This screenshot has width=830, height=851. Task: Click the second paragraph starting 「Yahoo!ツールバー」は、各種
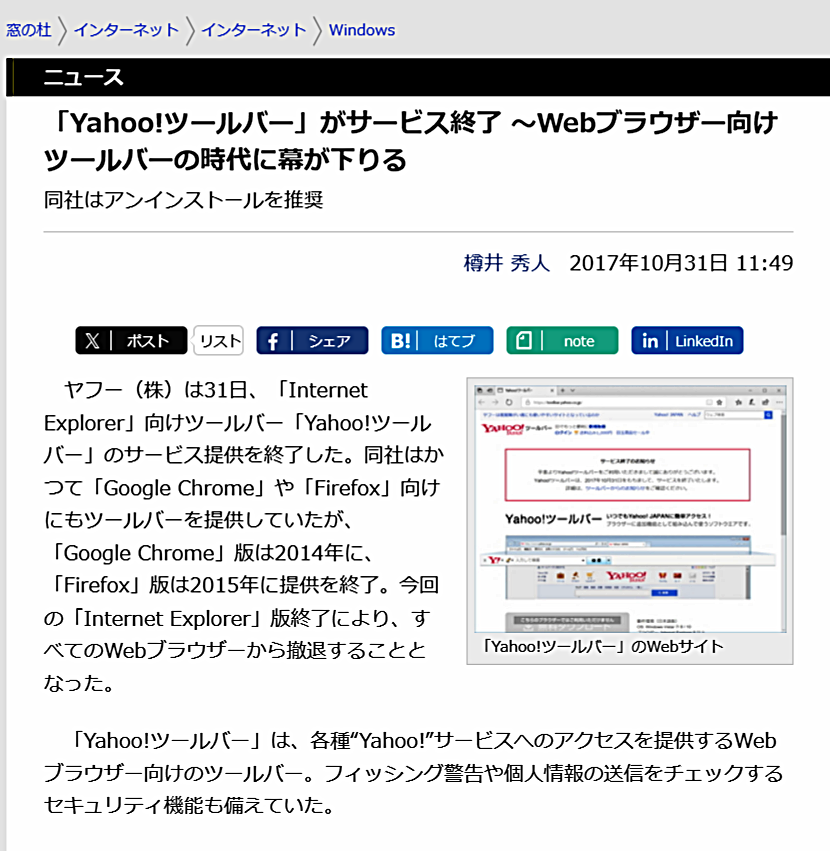[414, 773]
